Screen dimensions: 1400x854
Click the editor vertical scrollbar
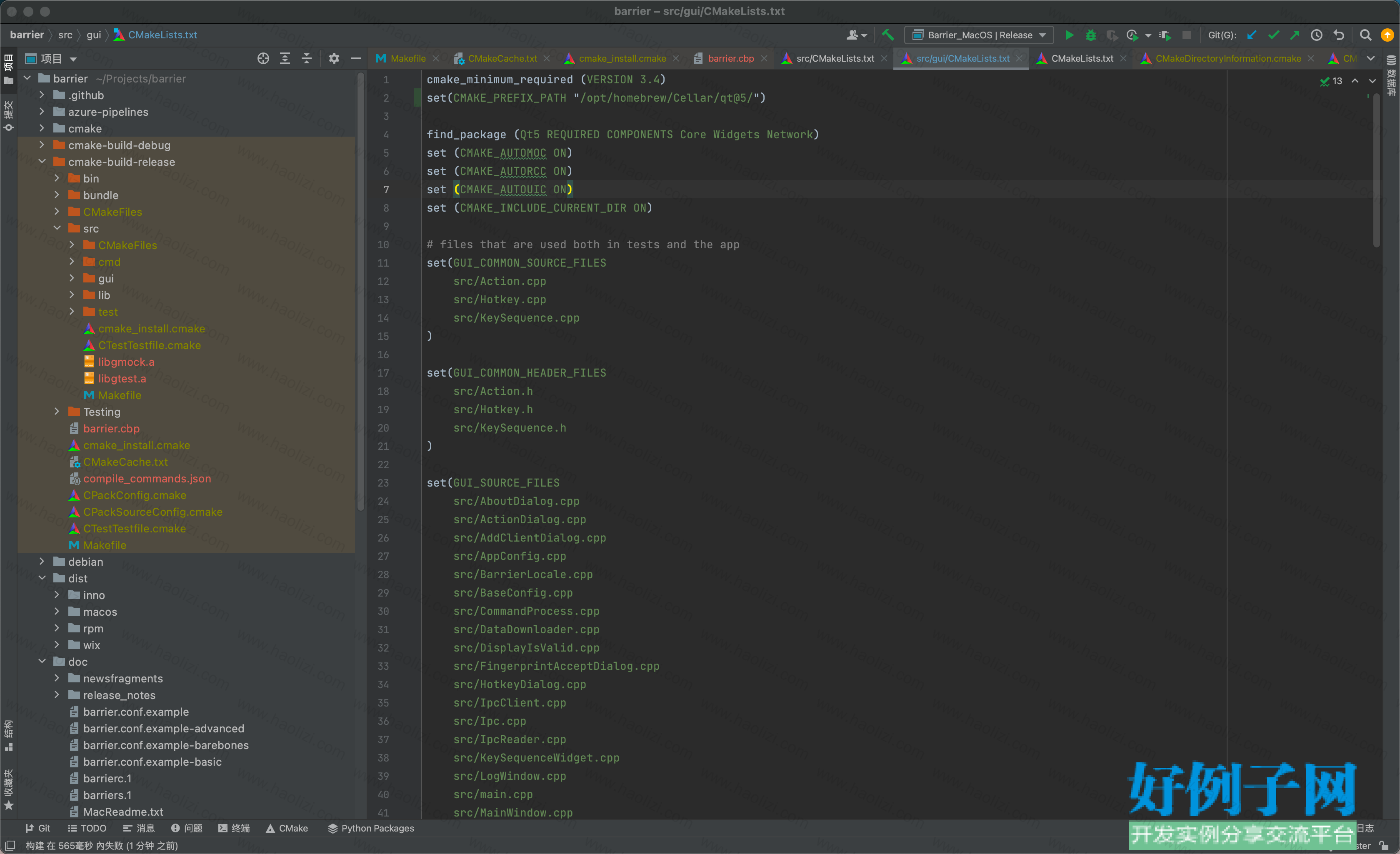click(x=1376, y=170)
